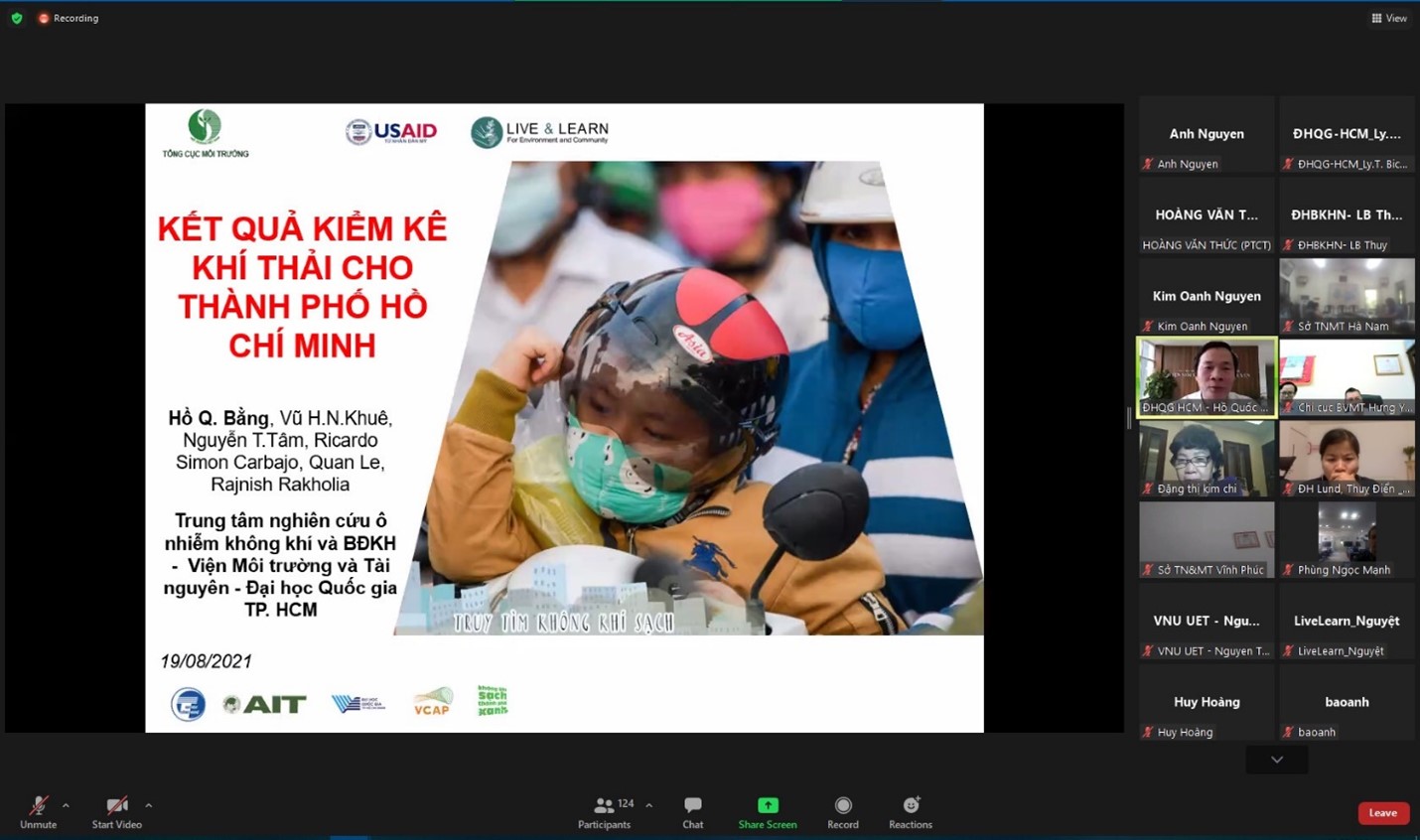This screenshot has height=840, width=1420.
Task: Click the green Share Screen icon
Action: pyautogui.click(x=768, y=805)
